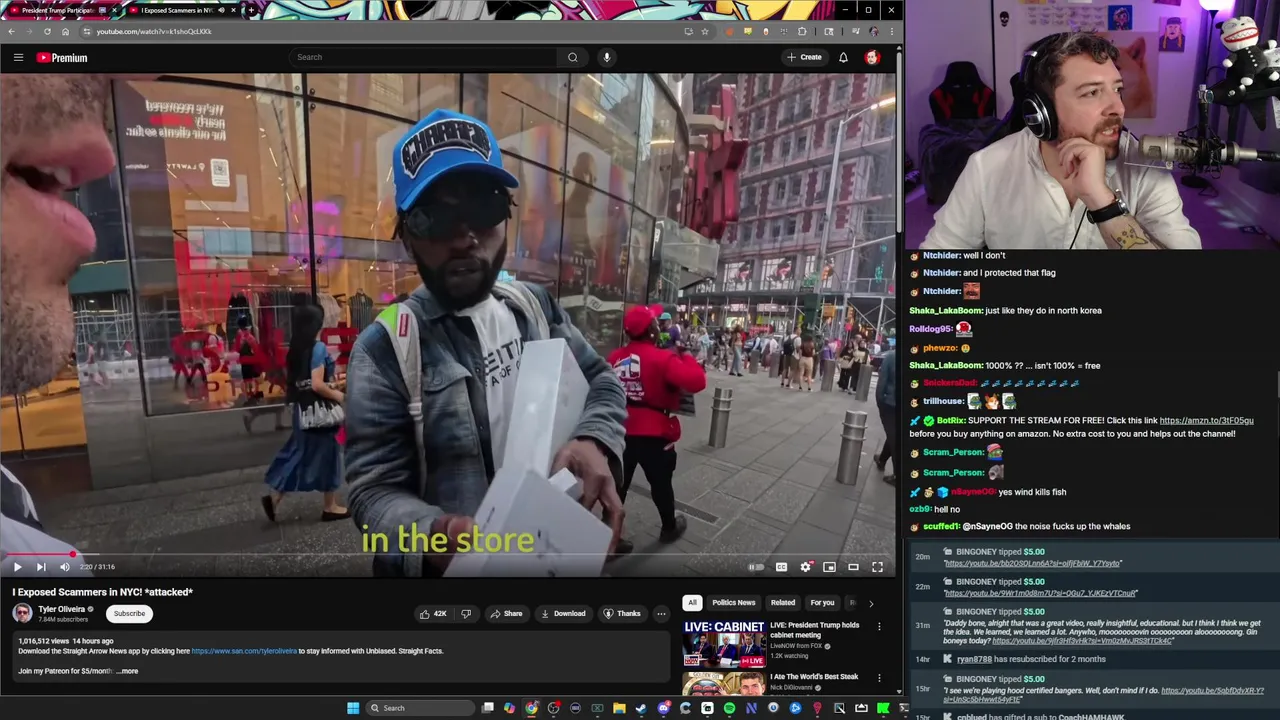Open Steam from the taskbar
Viewport: 1280px width, 720px height.
click(x=641, y=708)
